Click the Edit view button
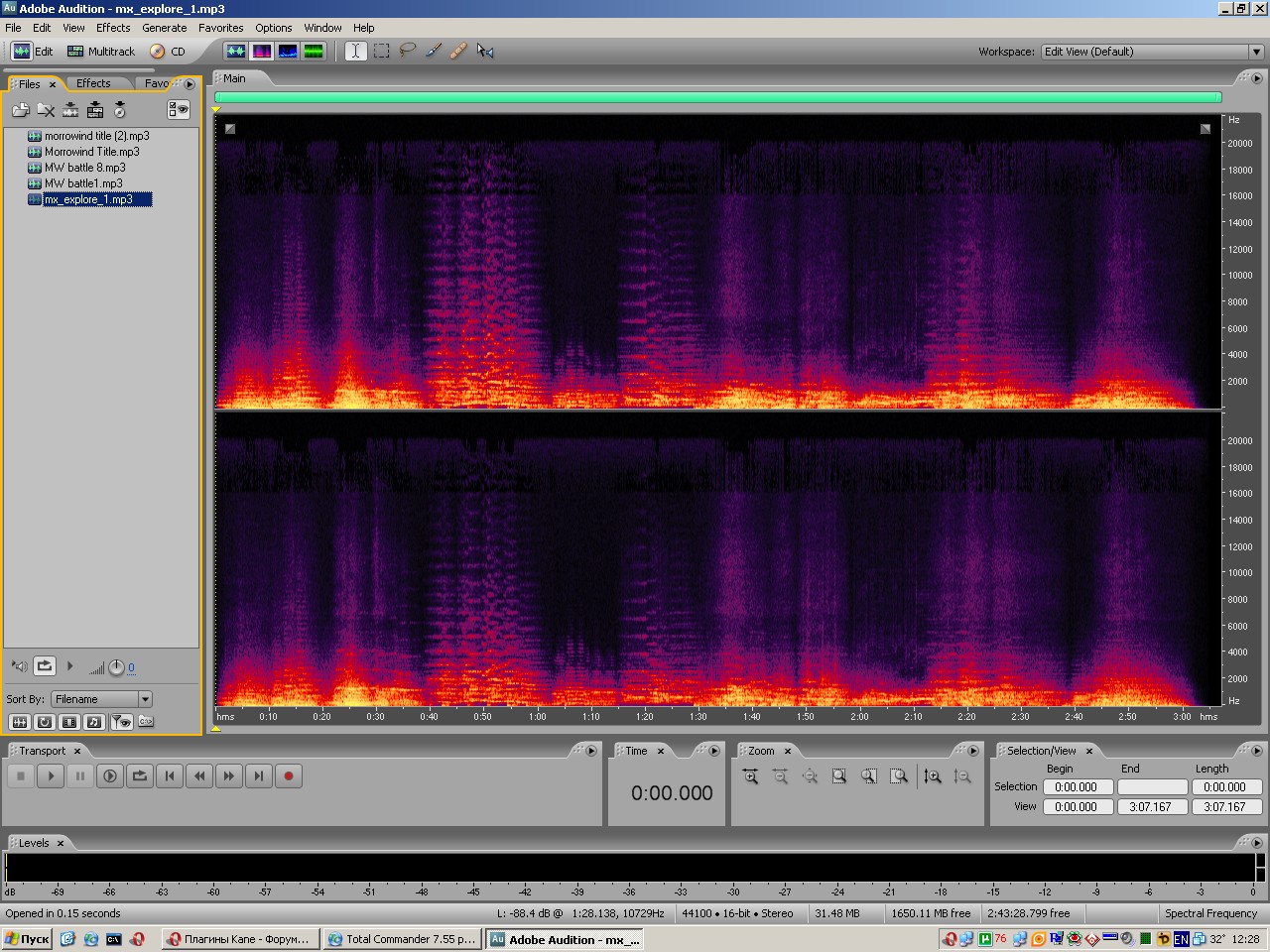 (33, 52)
